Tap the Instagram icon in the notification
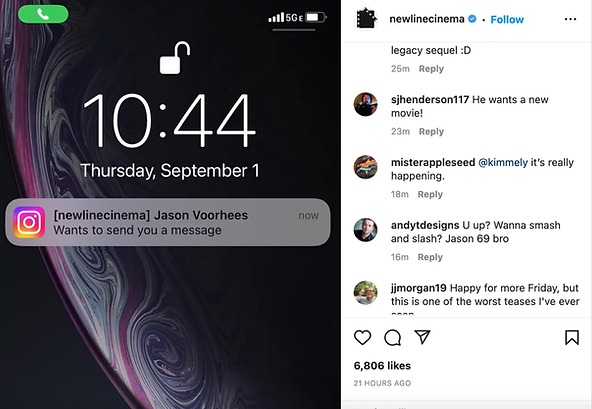Screen dimensions: 592x409 coord(29,222)
